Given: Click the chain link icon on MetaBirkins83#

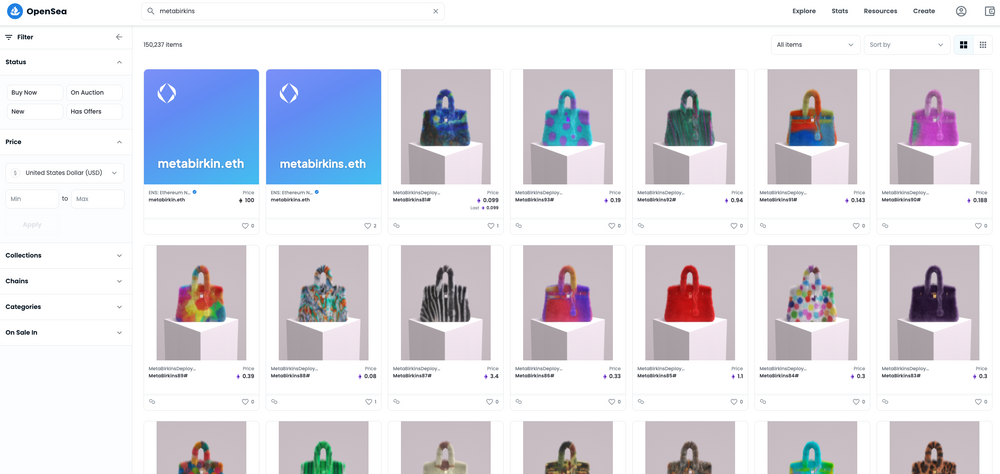Looking at the screenshot, I should click(x=885, y=402).
